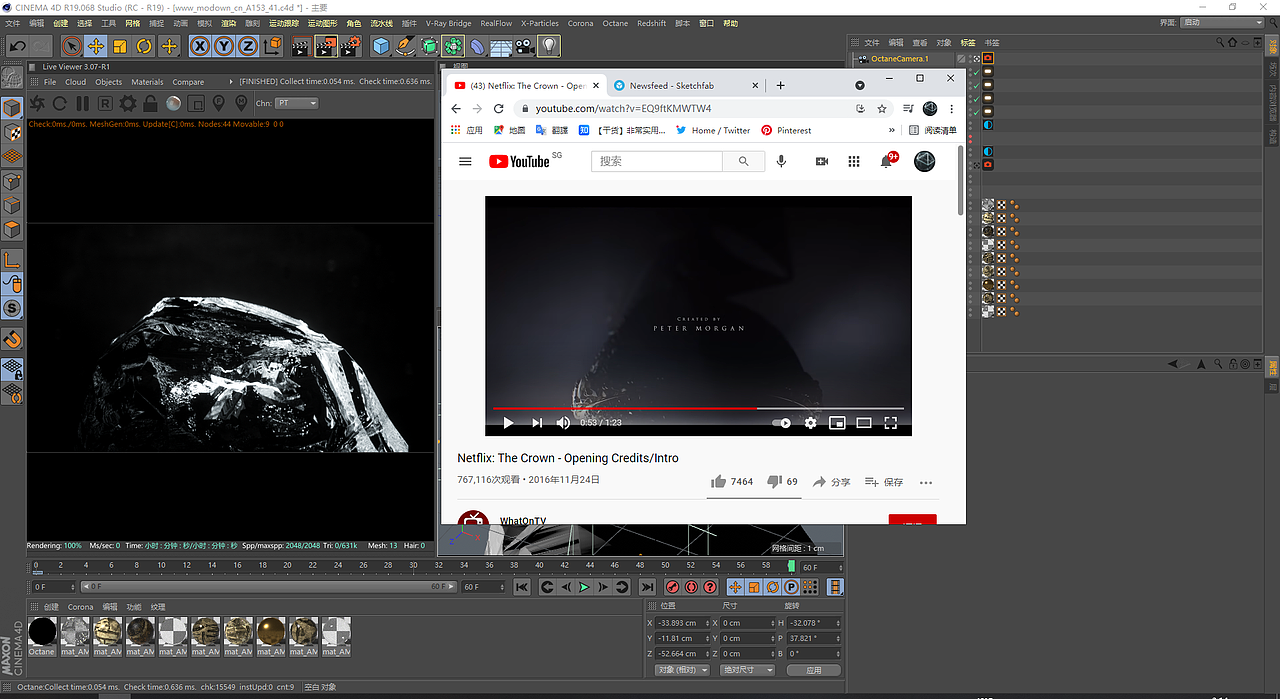Click the spline Pen tool icon
Screen dimensions: 1280x699
coord(405,46)
